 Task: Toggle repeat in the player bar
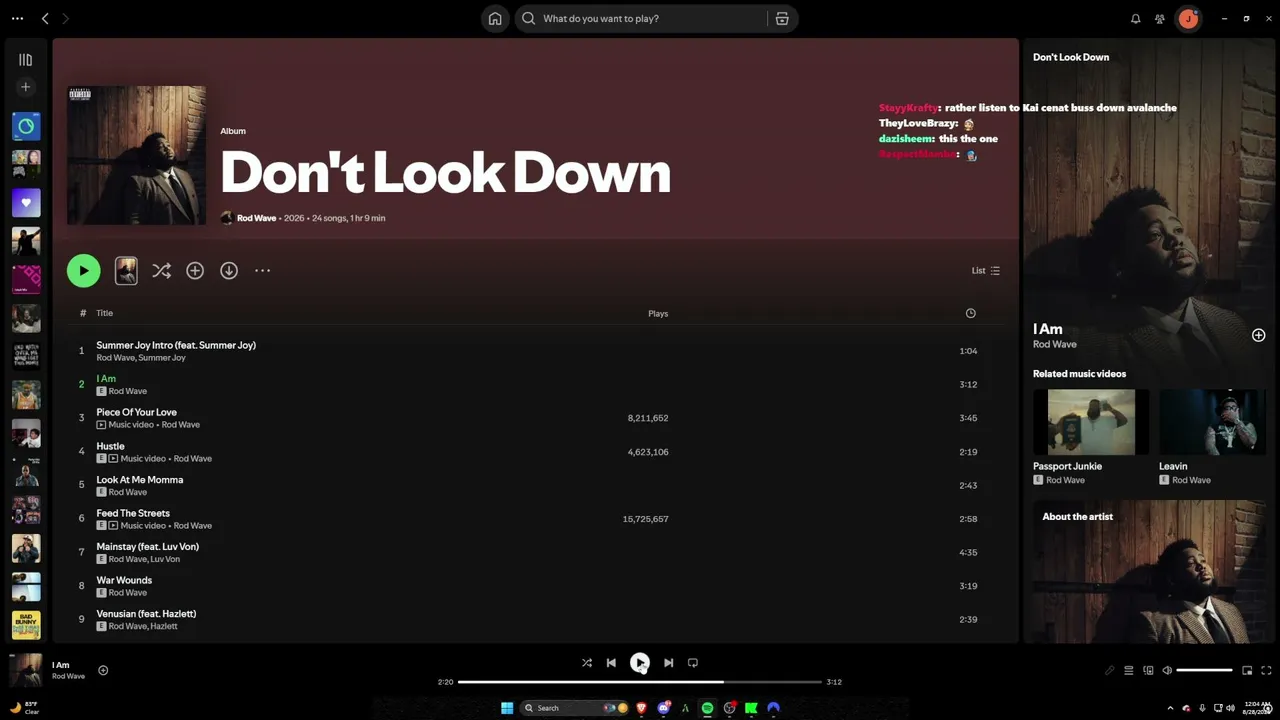pos(692,662)
